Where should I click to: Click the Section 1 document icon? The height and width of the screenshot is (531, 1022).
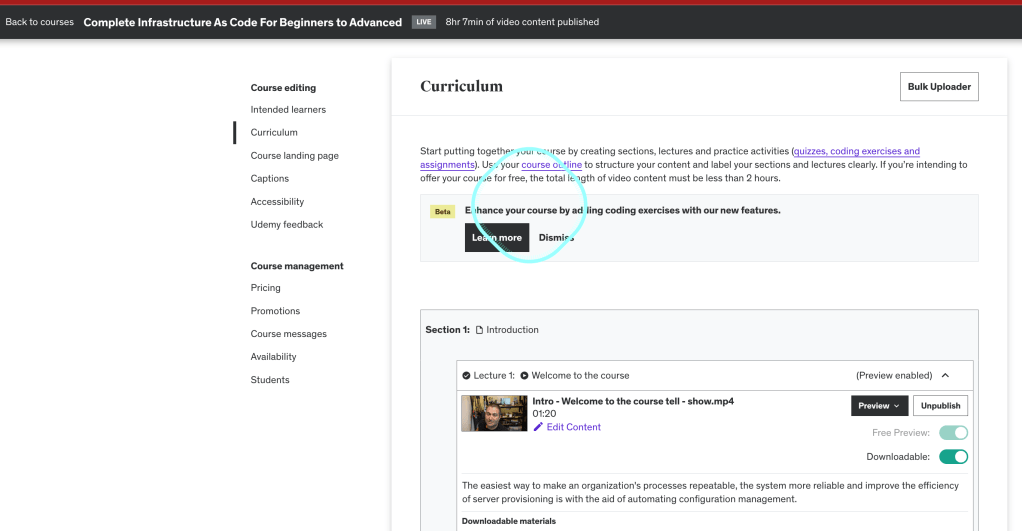[x=479, y=330]
